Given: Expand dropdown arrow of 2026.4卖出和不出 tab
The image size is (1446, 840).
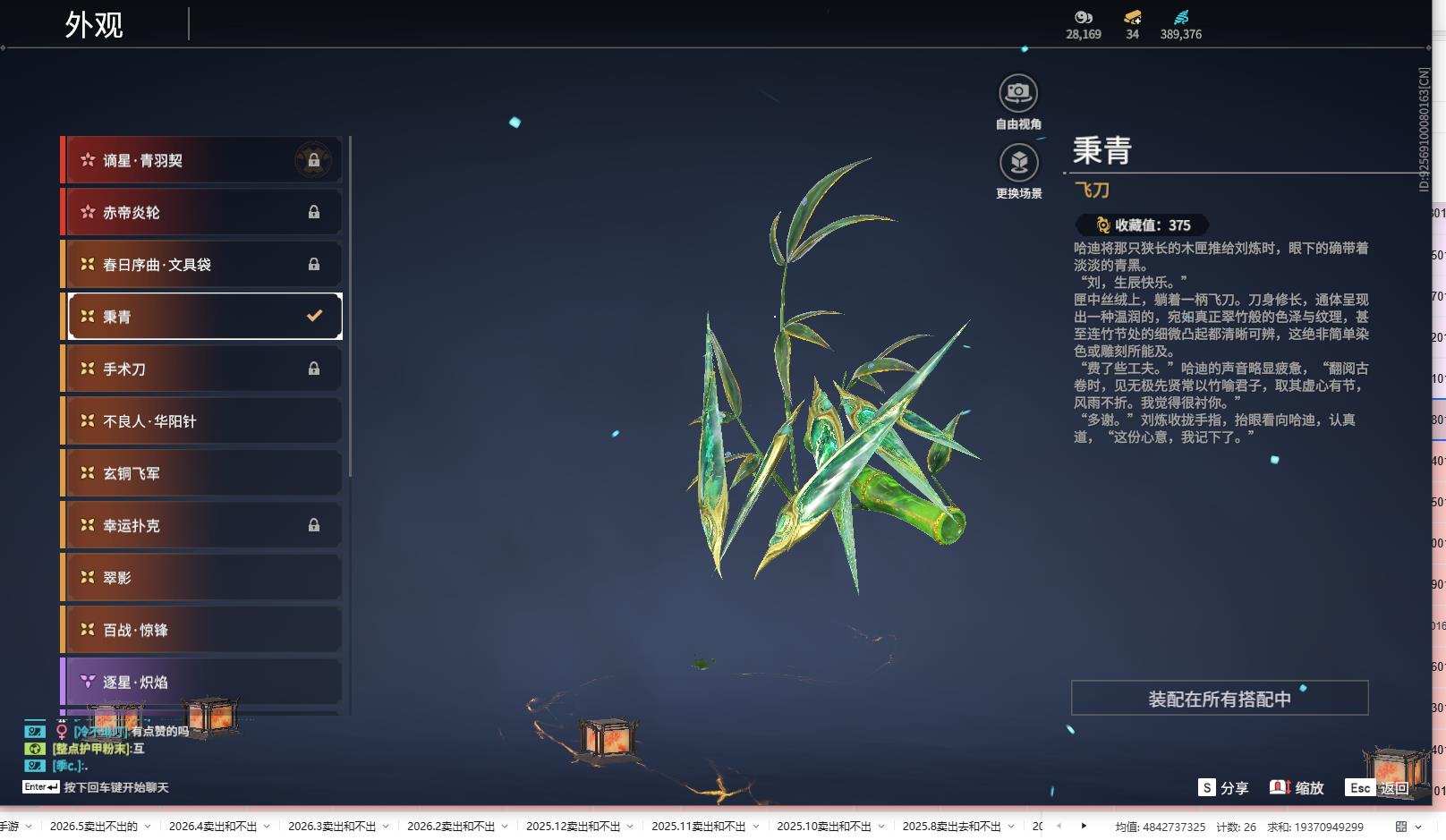Looking at the screenshot, I should (267, 827).
